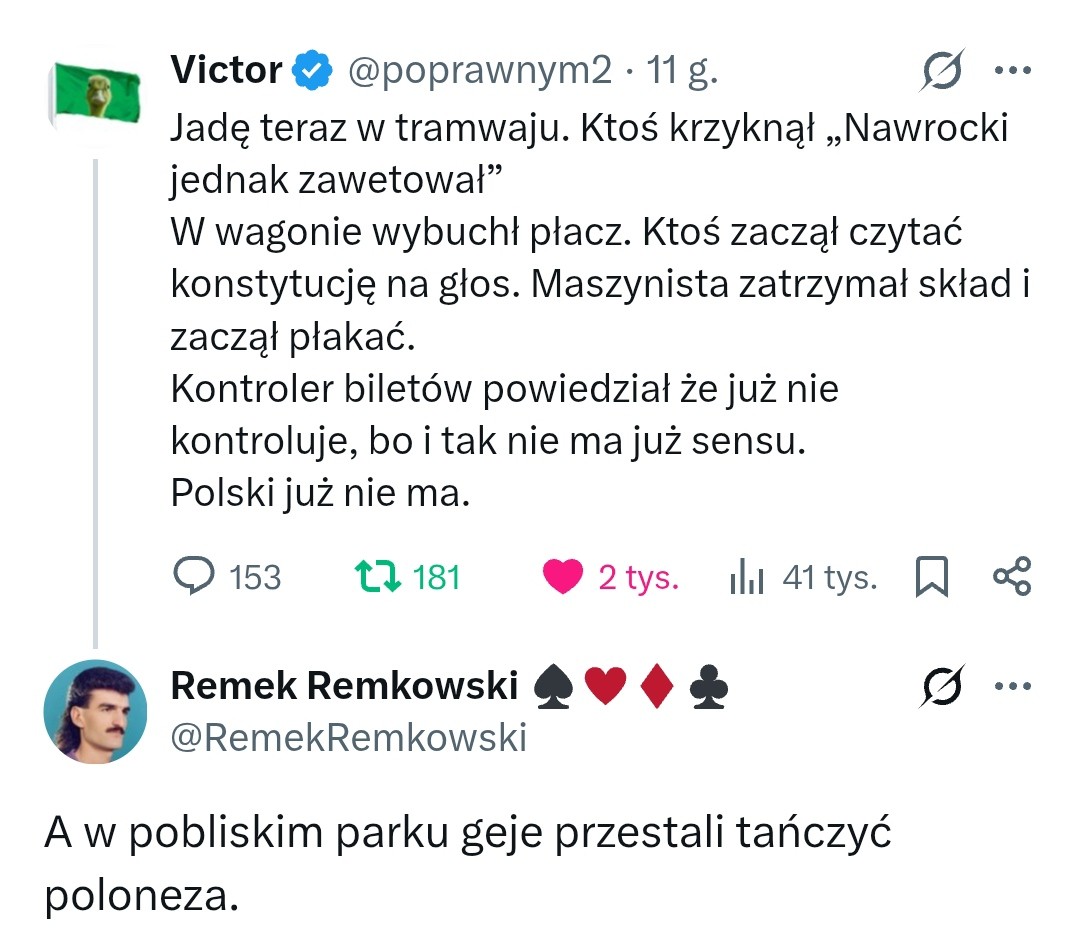Share Victor's post
This screenshot has height=935, width=1080.
point(1013,576)
